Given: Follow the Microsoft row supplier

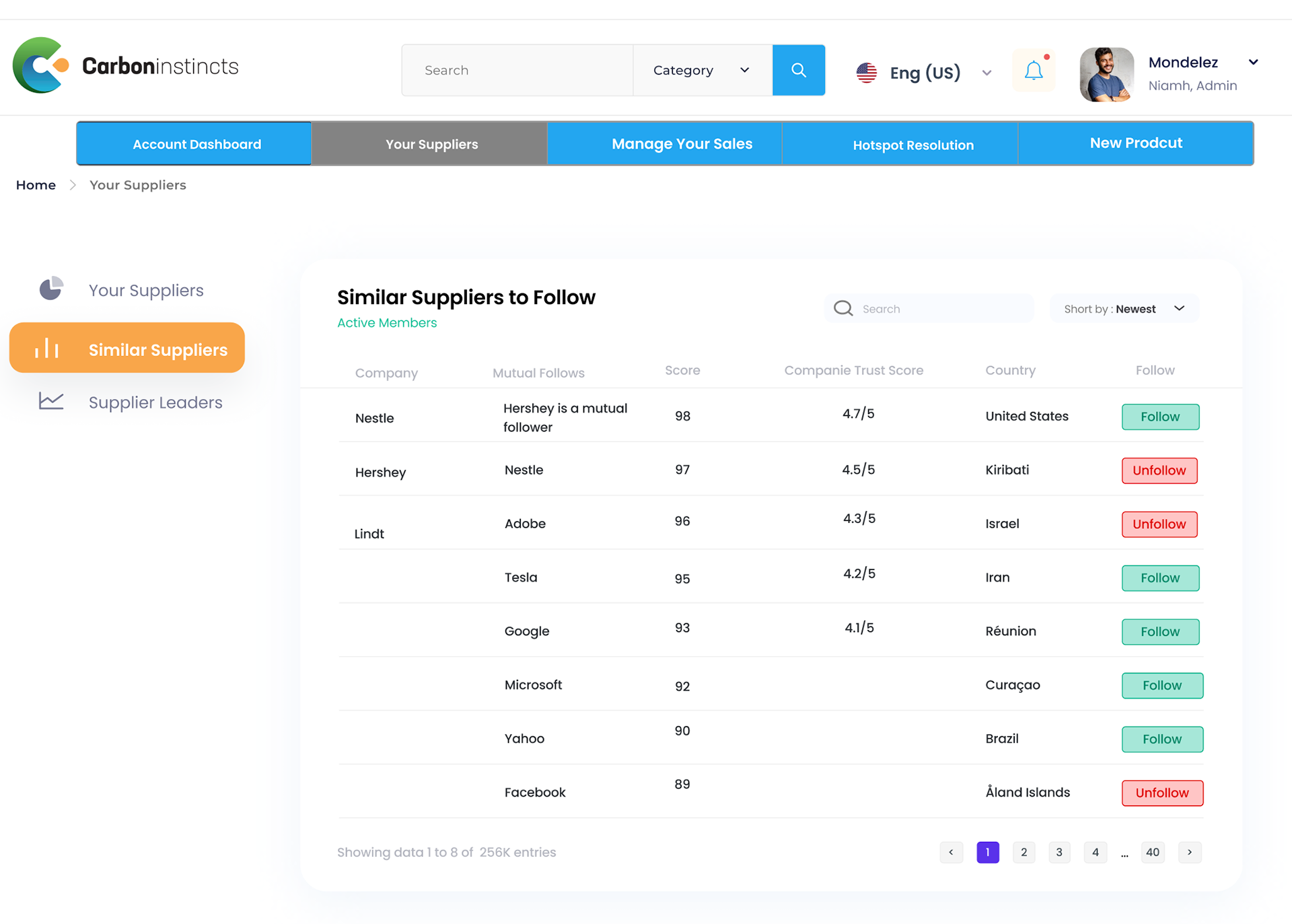Looking at the screenshot, I should pyautogui.click(x=1162, y=686).
